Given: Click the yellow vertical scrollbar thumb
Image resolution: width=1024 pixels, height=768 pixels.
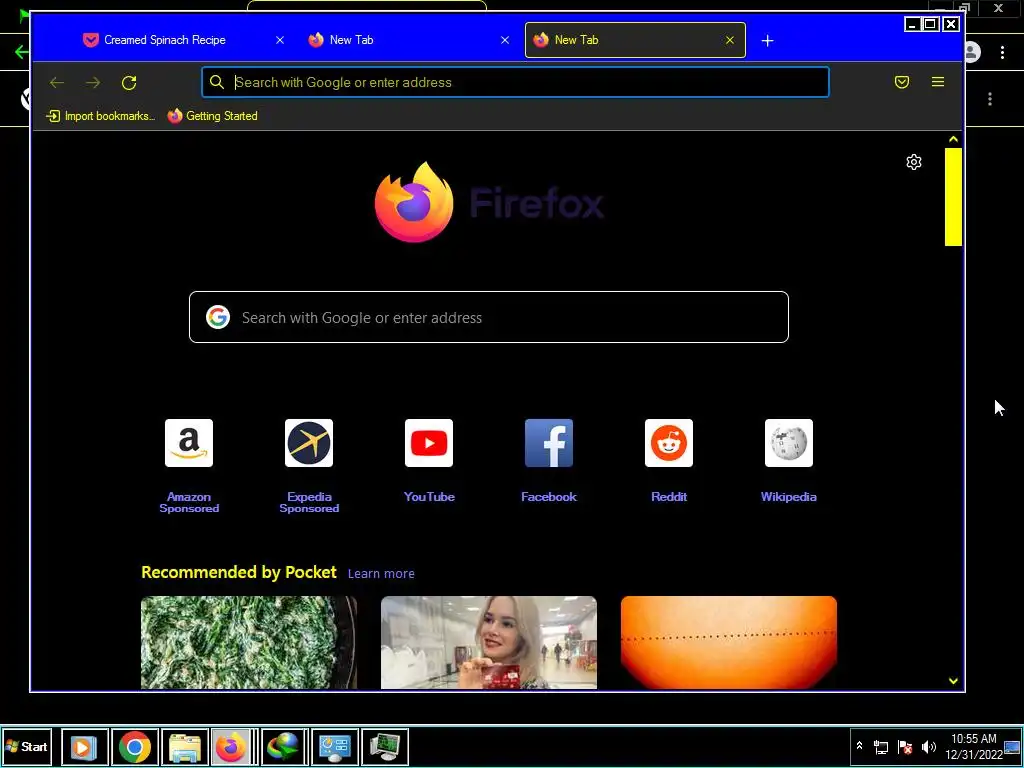Looking at the screenshot, I should 953,197.
